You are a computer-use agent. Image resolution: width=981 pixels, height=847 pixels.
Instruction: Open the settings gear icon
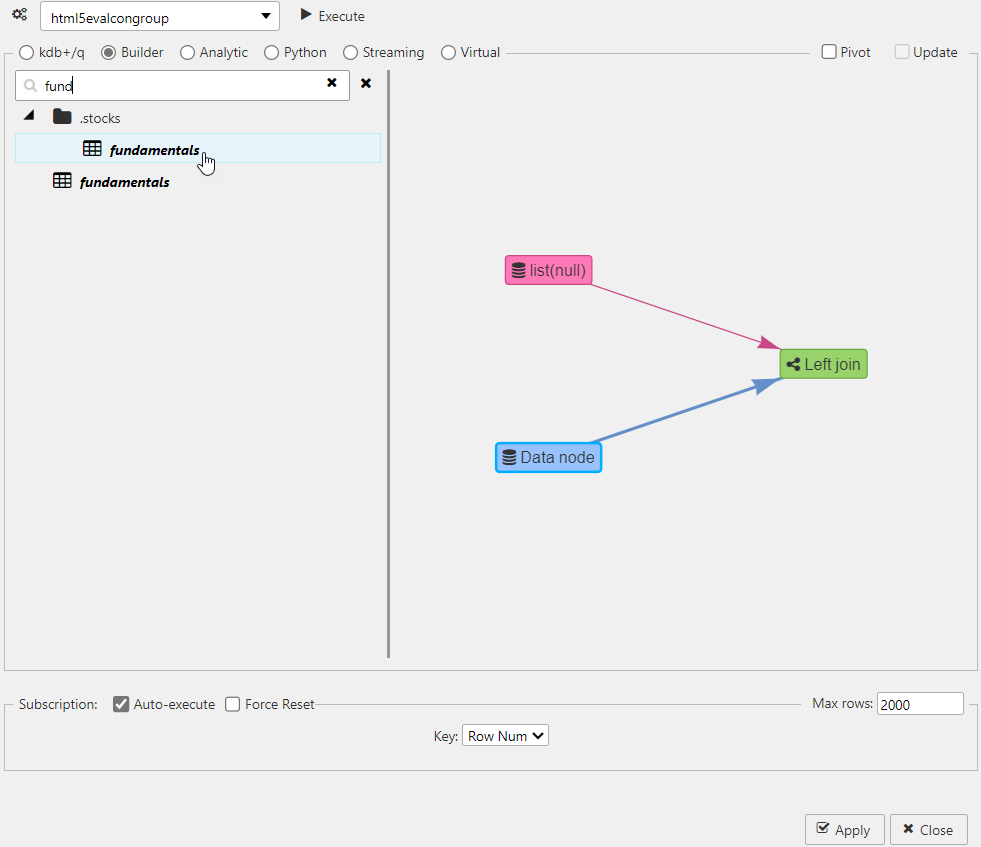click(19, 15)
